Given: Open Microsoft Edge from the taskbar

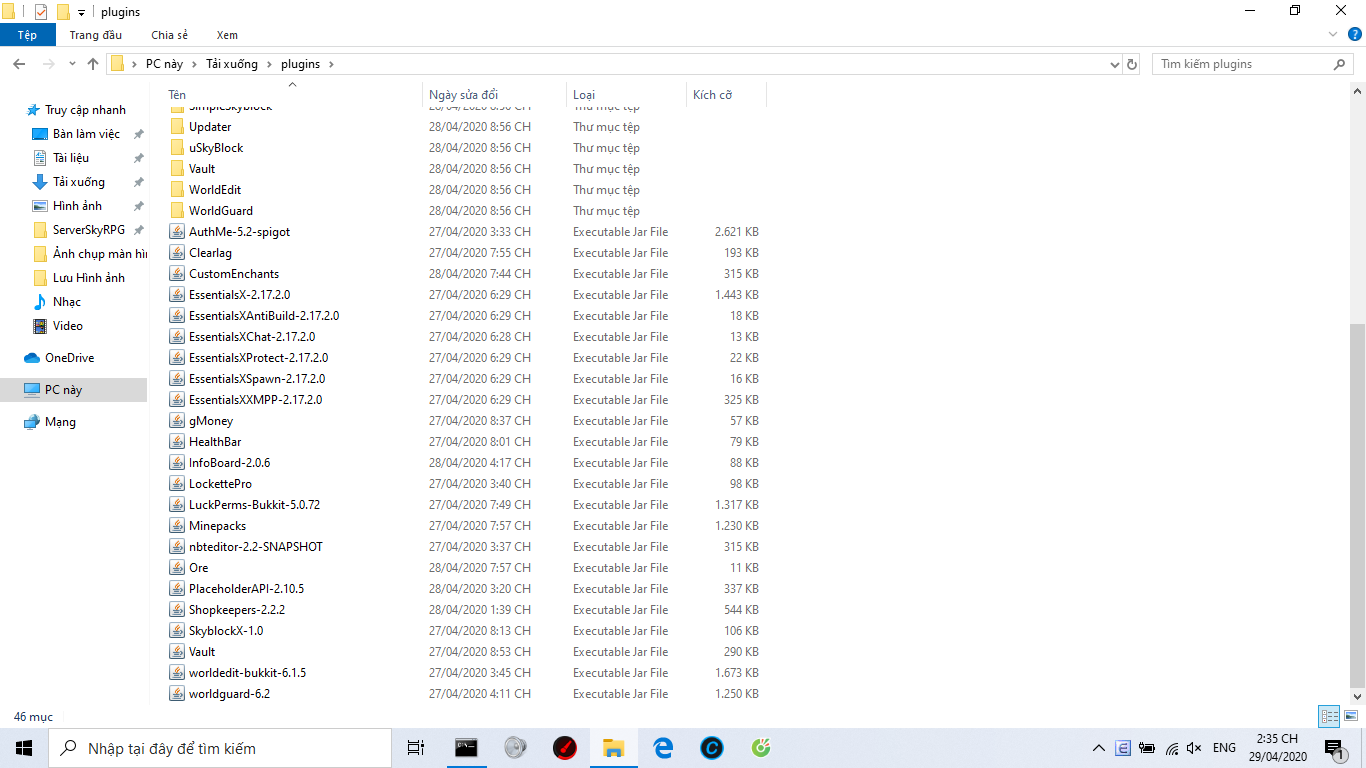Looking at the screenshot, I should tap(663, 748).
